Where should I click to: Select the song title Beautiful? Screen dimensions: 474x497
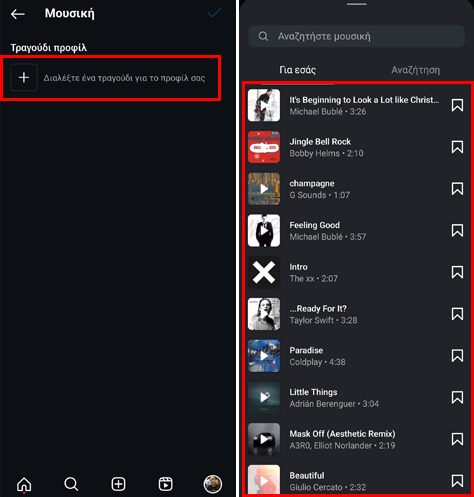[x=307, y=475]
